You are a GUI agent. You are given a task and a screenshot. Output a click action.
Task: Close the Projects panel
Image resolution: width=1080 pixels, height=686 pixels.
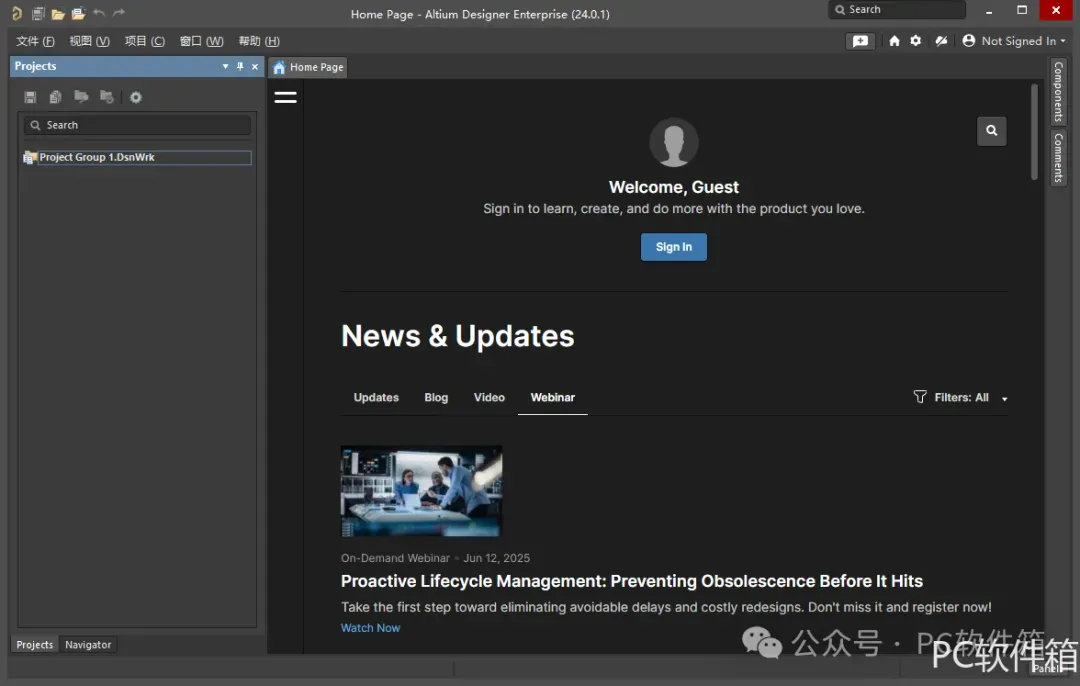(x=255, y=66)
